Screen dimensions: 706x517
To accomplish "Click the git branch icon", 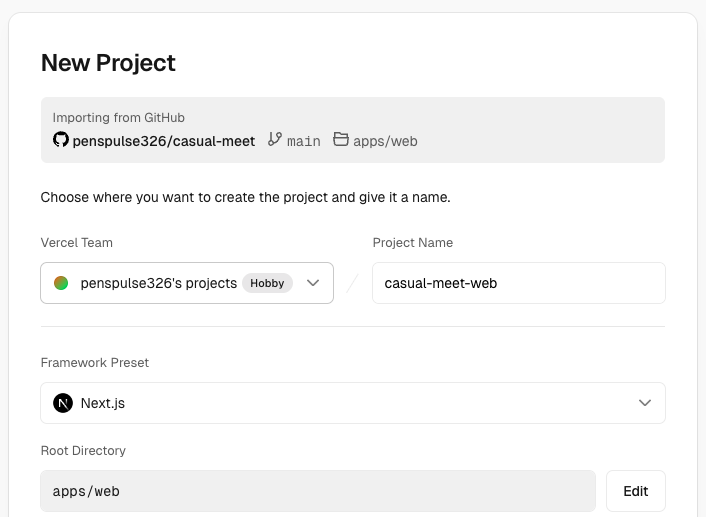I will point(275,139).
